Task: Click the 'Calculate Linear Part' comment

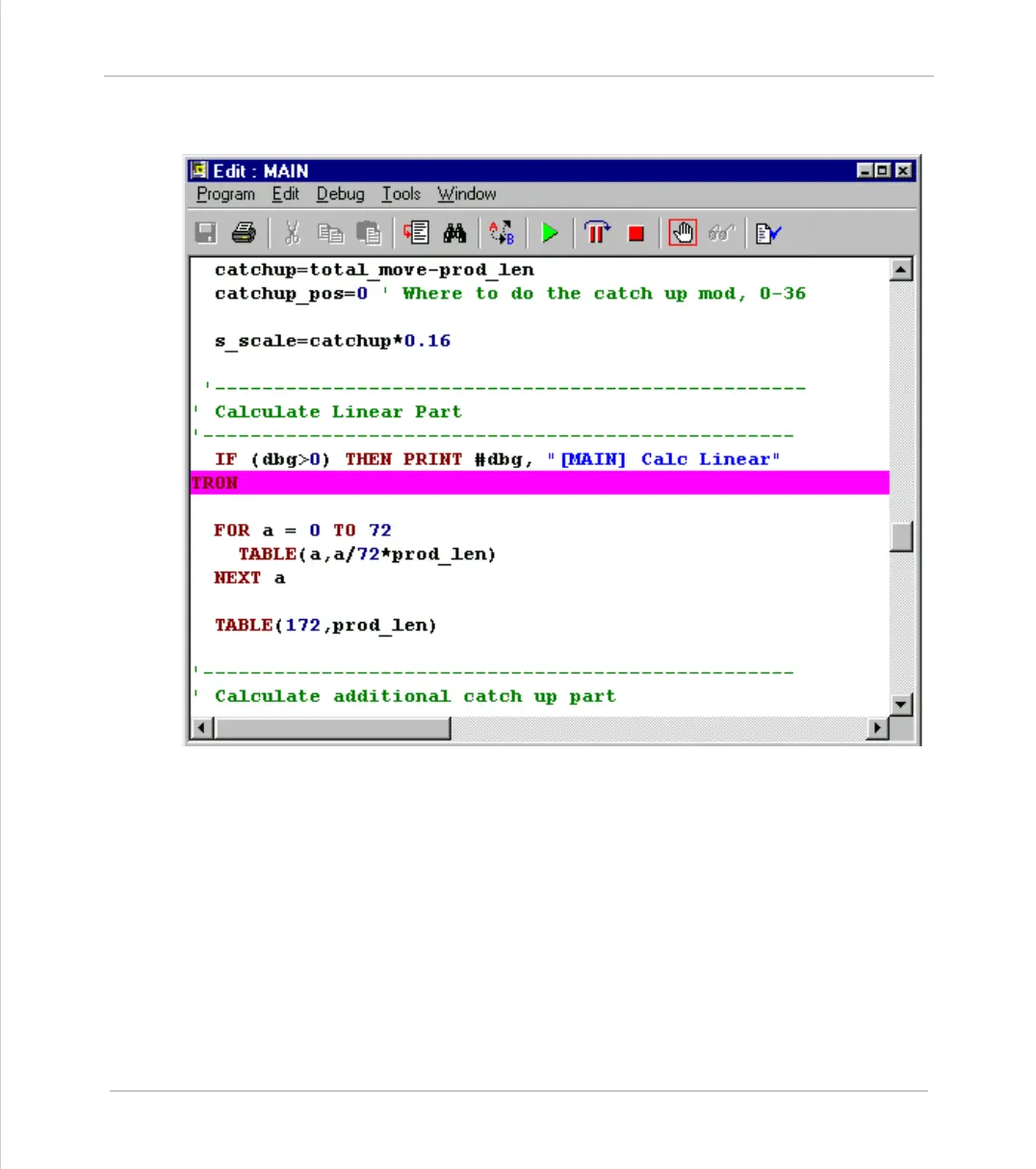Action: pyautogui.click(x=327, y=412)
